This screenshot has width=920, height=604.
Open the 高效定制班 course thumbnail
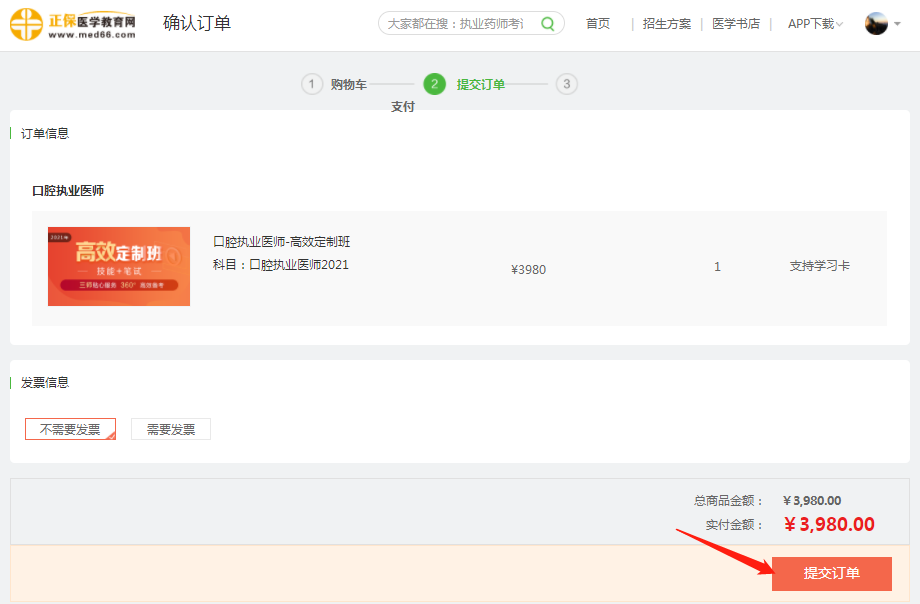tap(119, 266)
